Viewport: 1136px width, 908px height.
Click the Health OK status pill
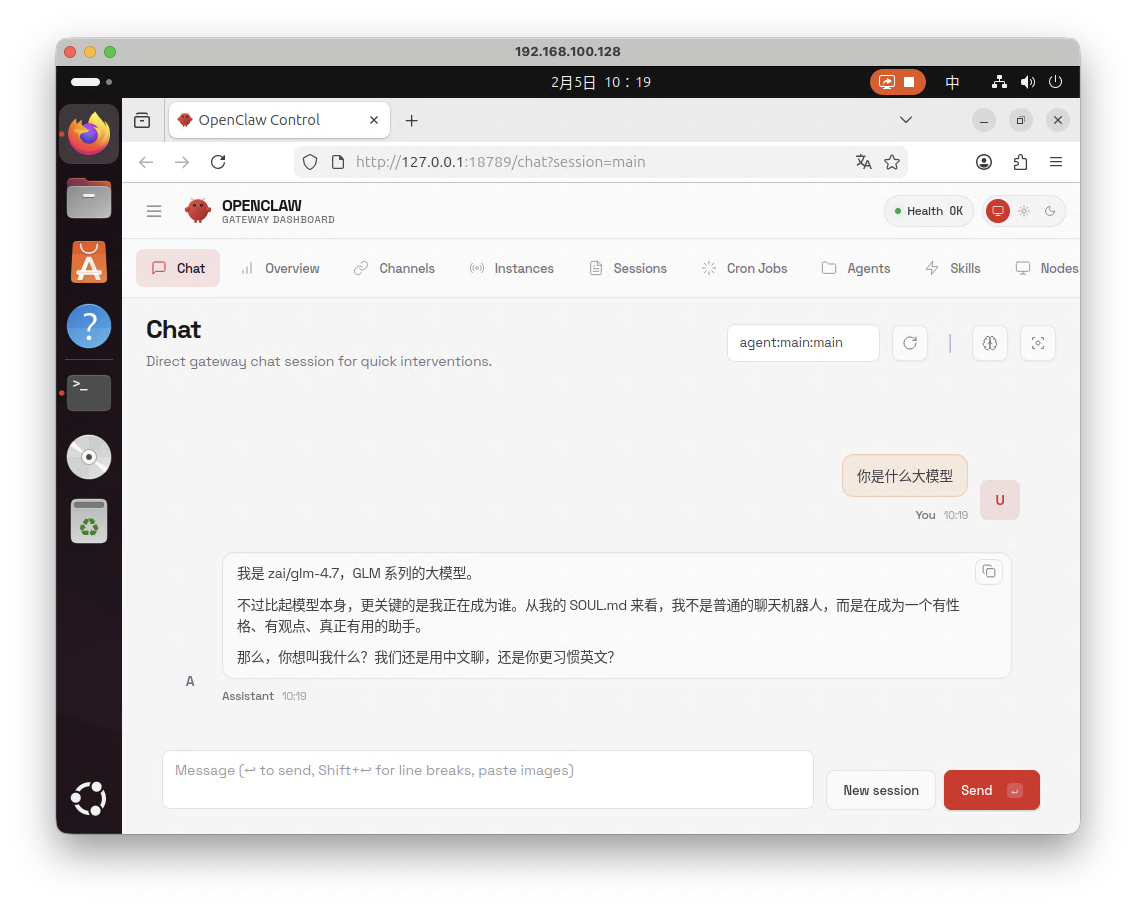[928, 211]
